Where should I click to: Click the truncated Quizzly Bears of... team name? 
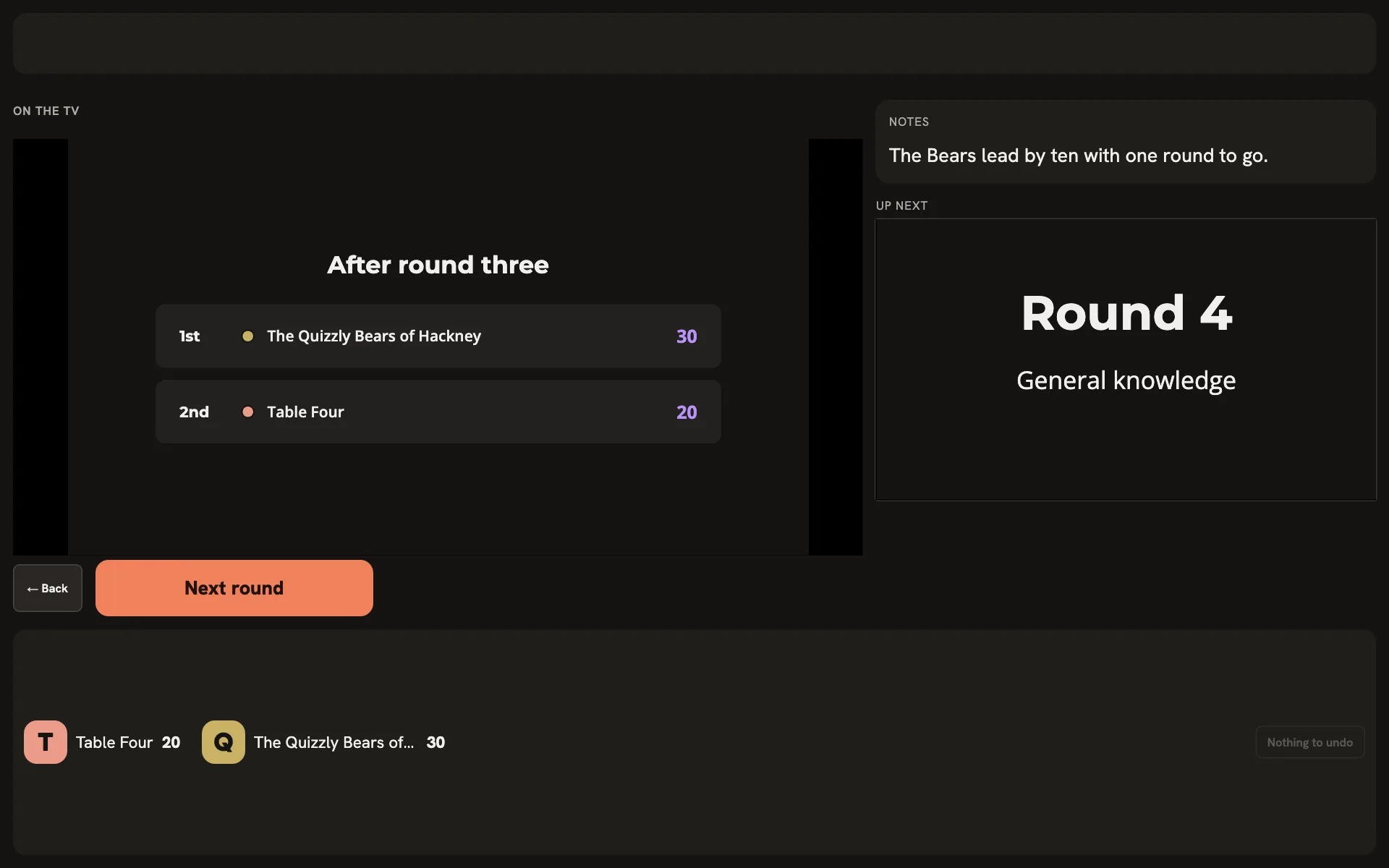(334, 742)
